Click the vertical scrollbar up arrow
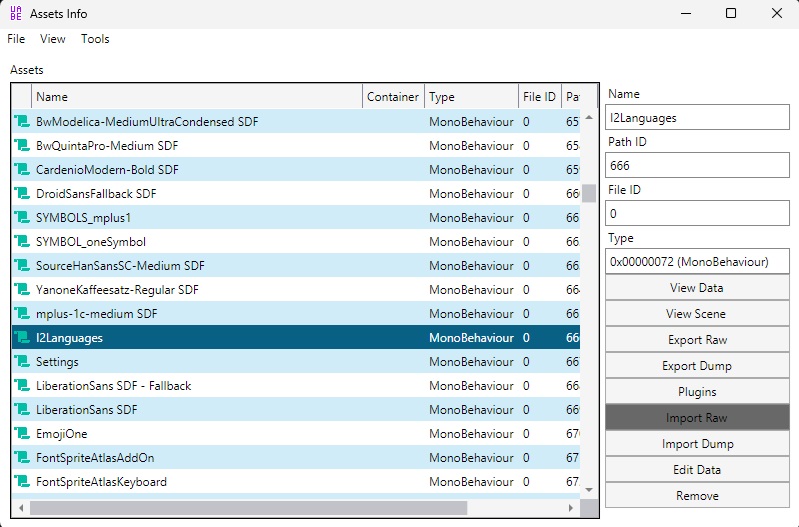This screenshot has width=799, height=527. point(589,117)
